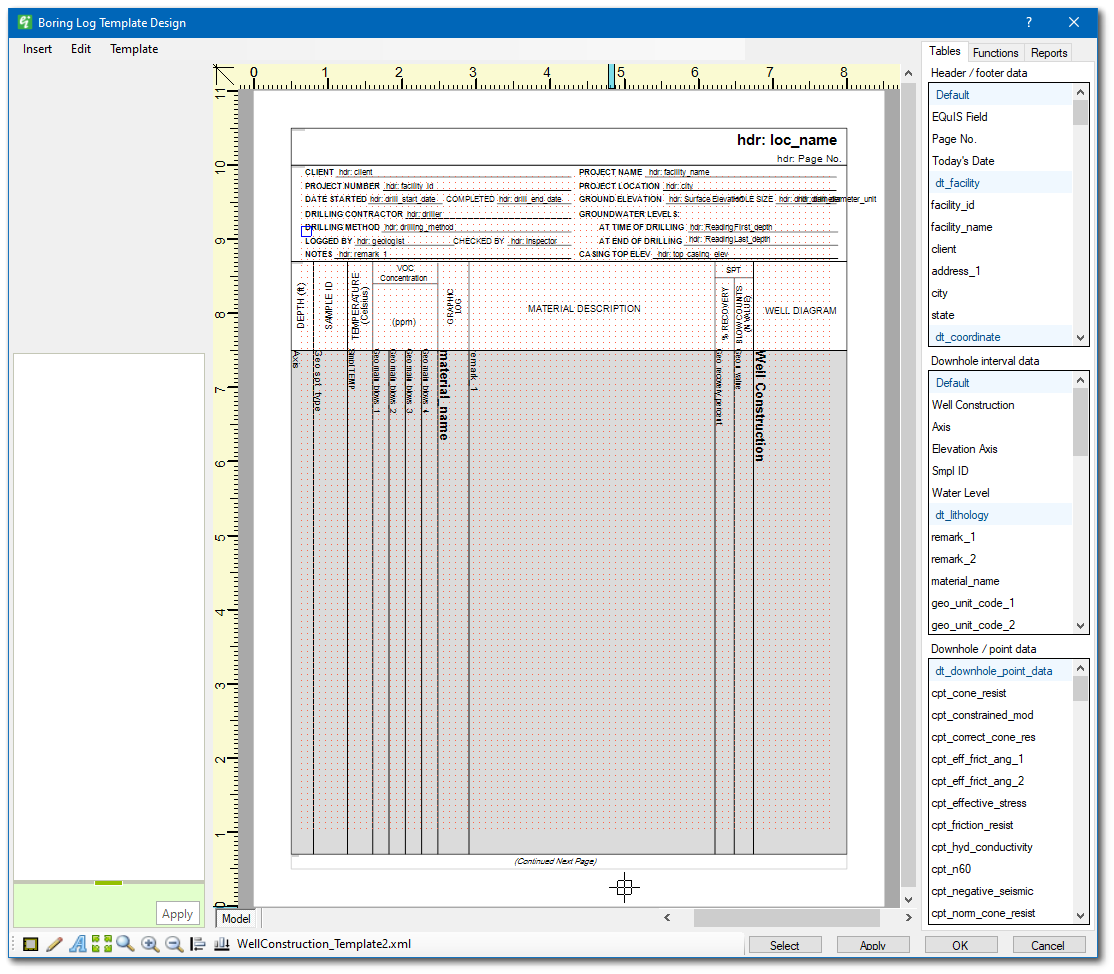The width and height of the screenshot is (1114, 974).
Task: Switch to the Functions tab
Action: coord(996,52)
